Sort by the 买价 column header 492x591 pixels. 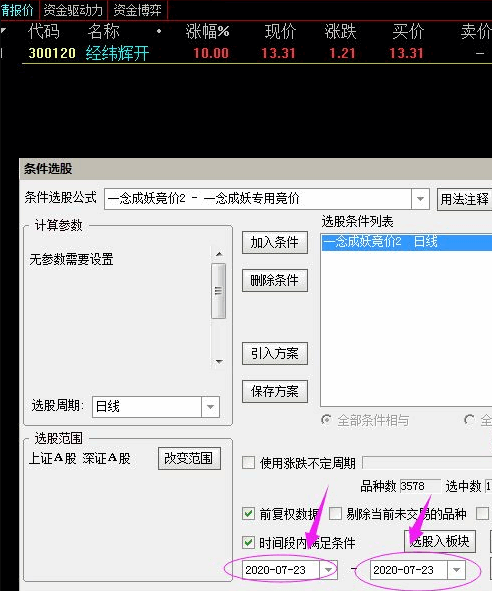tap(408, 31)
